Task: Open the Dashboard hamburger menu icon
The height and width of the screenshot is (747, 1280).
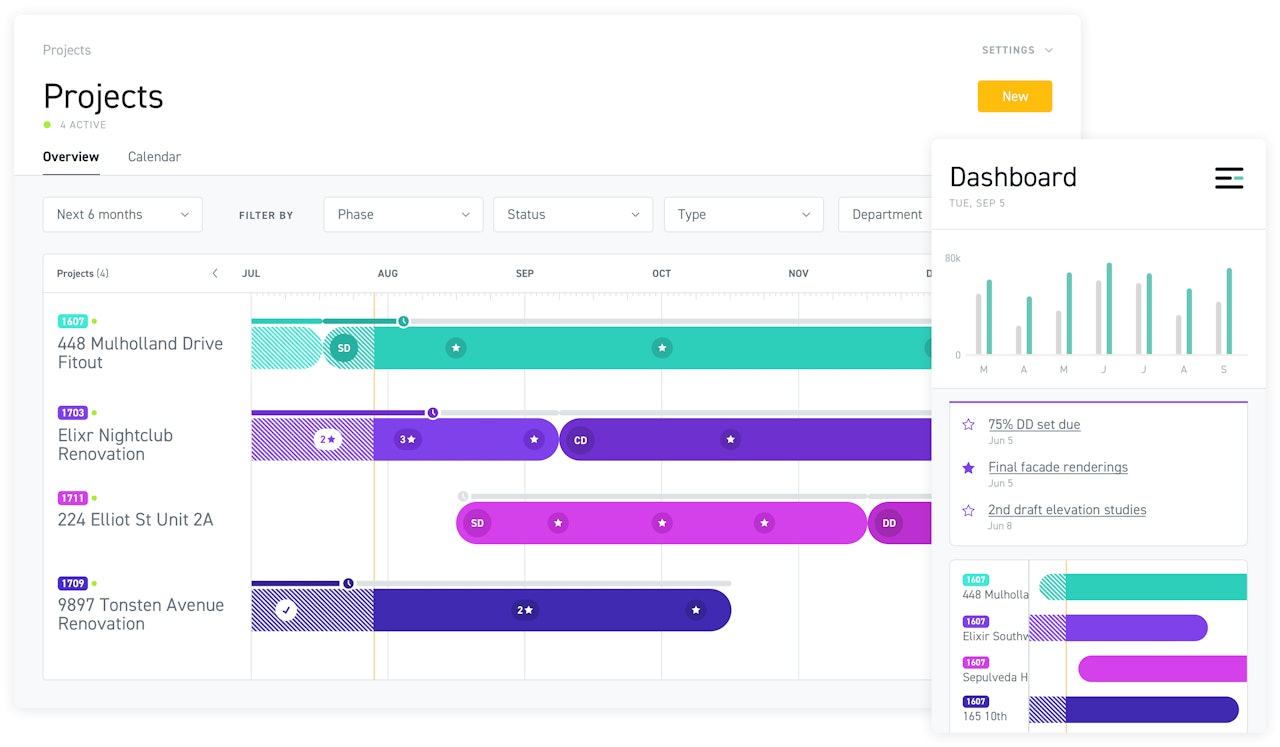Action: (1229, 178)
